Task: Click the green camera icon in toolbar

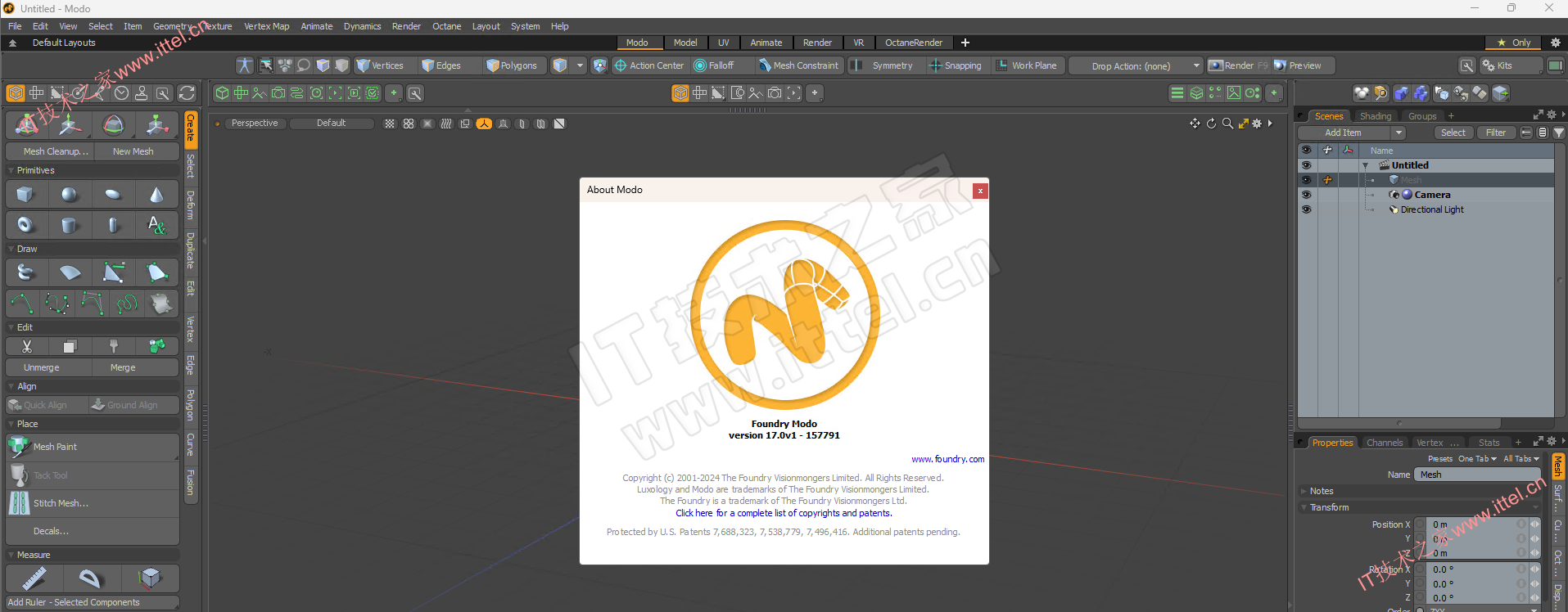Action: click(x=278, y=93)
